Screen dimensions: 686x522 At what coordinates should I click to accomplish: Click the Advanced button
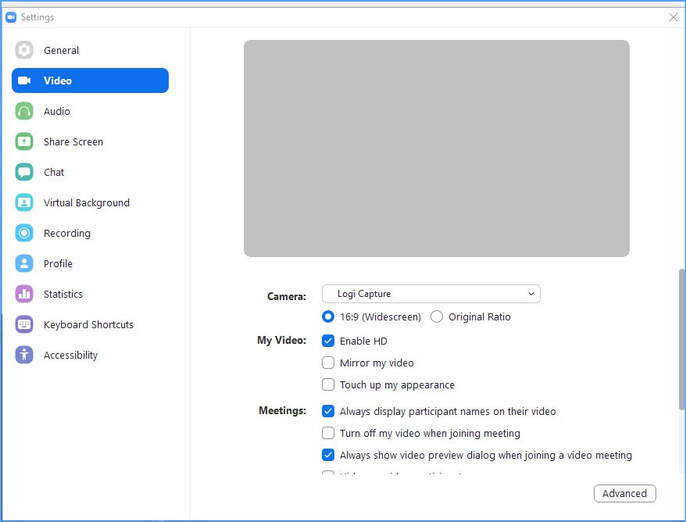pos(624,493)
